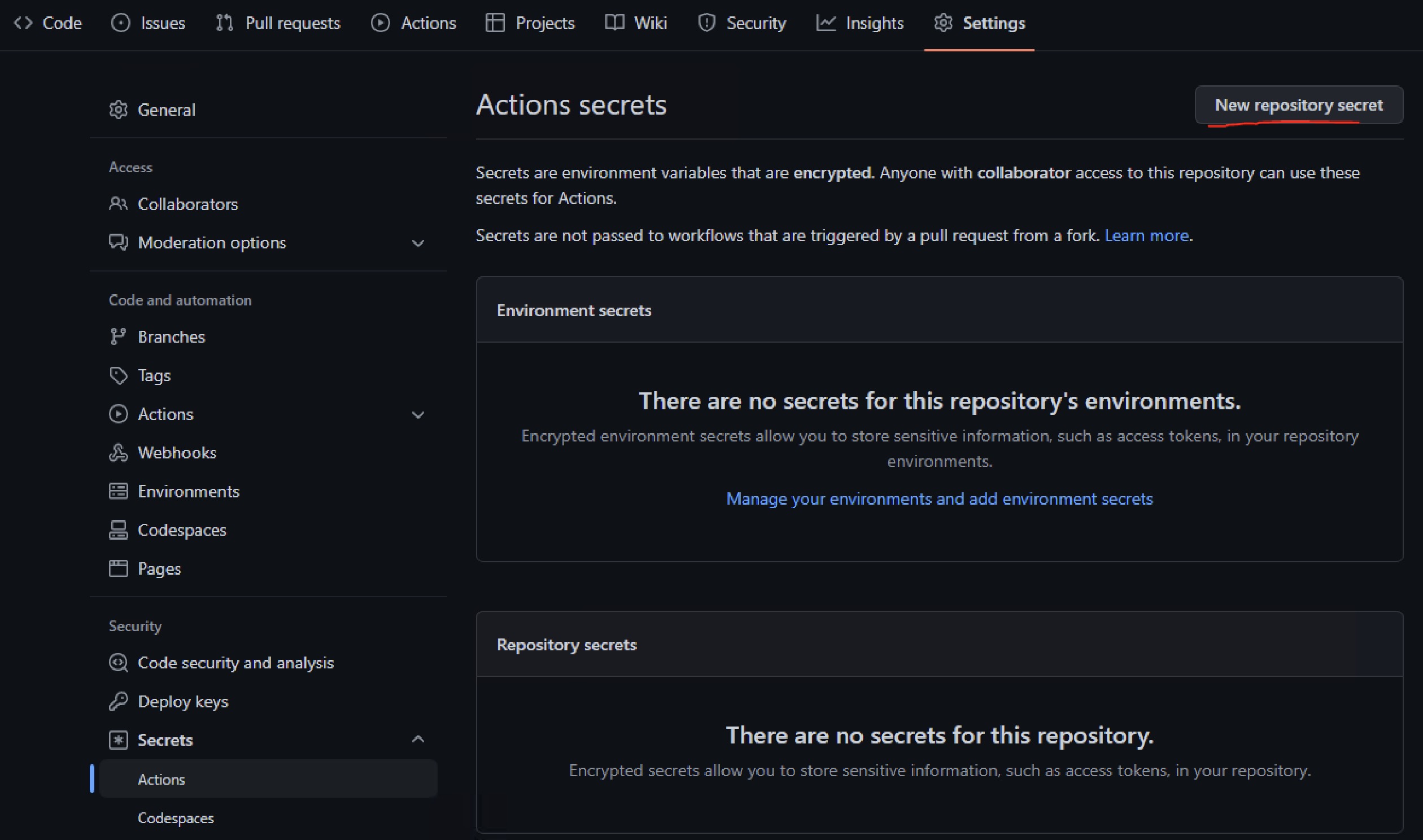This screenshot has width=1423, height=840.
Task: Click the Webhooks icon in sidebar
Action: click(118, 453)
